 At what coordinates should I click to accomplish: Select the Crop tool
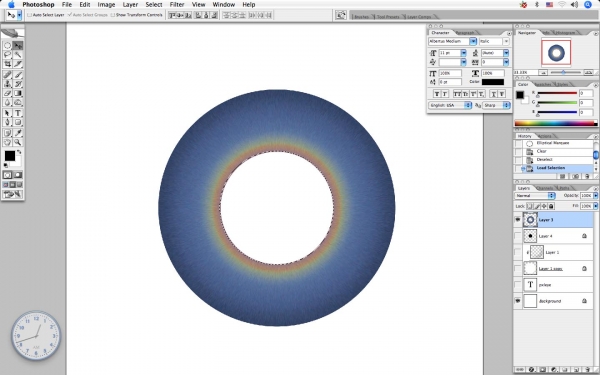pos(7,64)
